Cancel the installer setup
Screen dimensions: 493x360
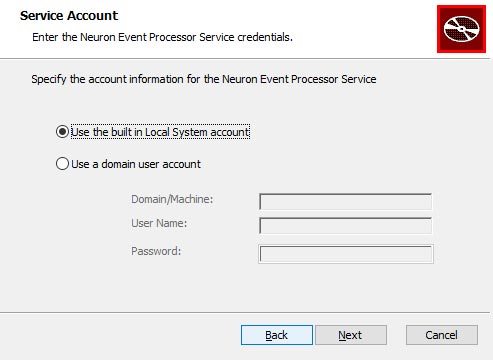(442, 335)
